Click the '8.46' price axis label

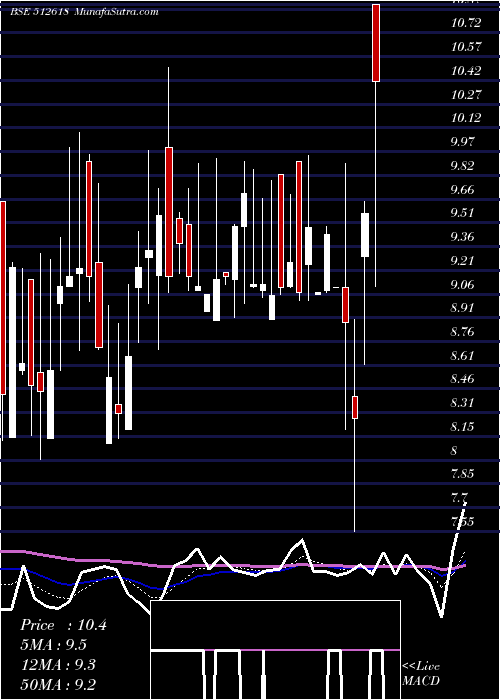point(463,379)
